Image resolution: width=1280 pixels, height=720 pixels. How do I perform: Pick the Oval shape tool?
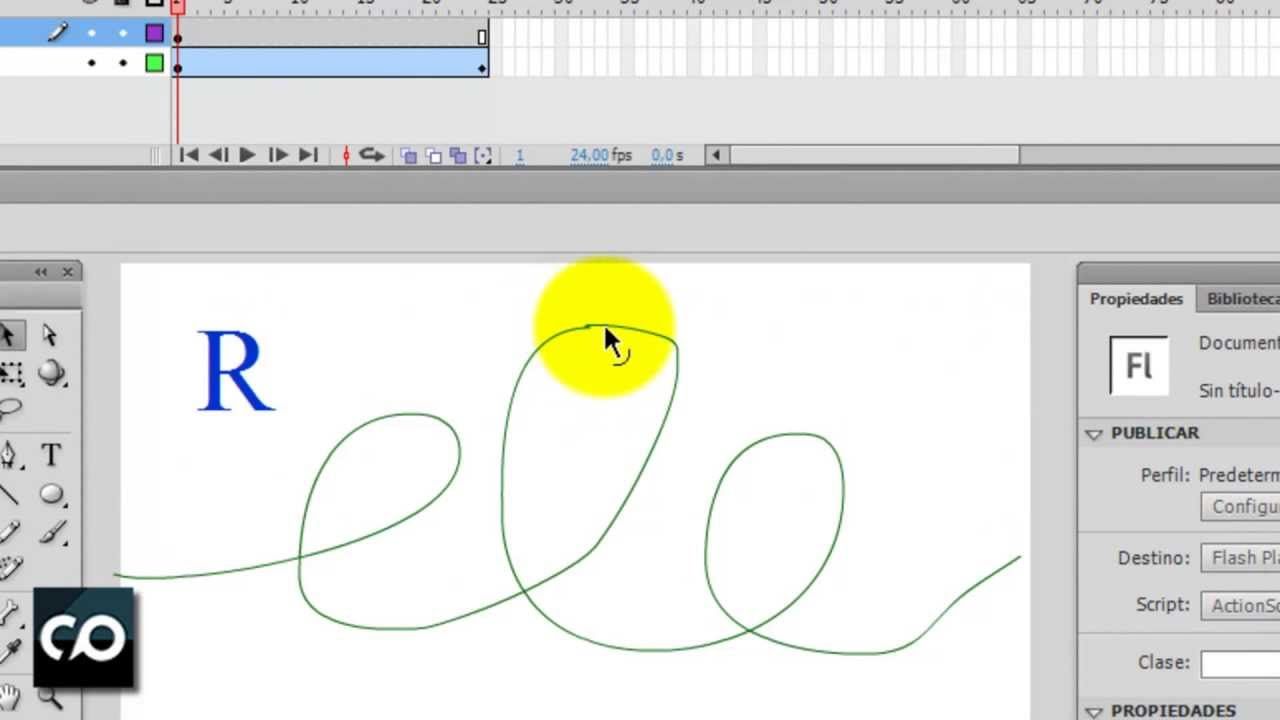pos(51,495)
